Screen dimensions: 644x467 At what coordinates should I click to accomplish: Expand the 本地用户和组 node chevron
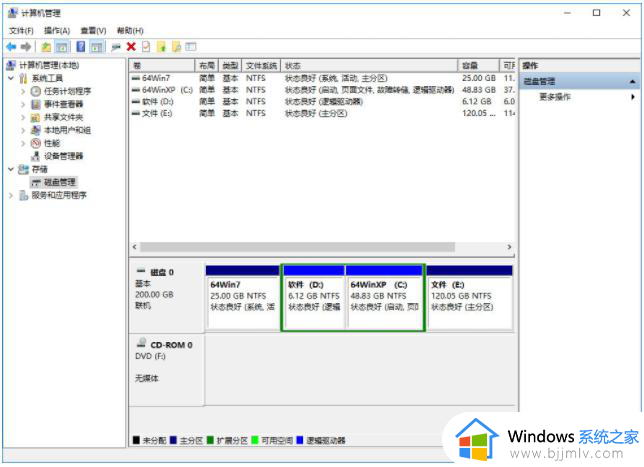click(x=23, y=130)
